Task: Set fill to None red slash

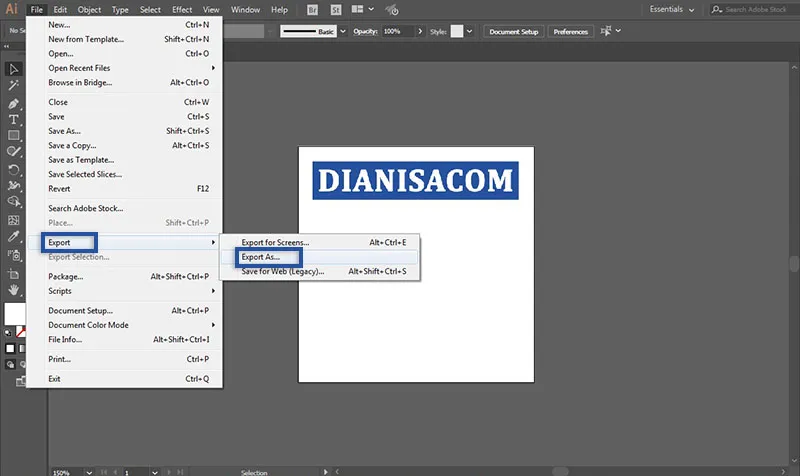Action: pyautogui.click(x=21, y=333)
